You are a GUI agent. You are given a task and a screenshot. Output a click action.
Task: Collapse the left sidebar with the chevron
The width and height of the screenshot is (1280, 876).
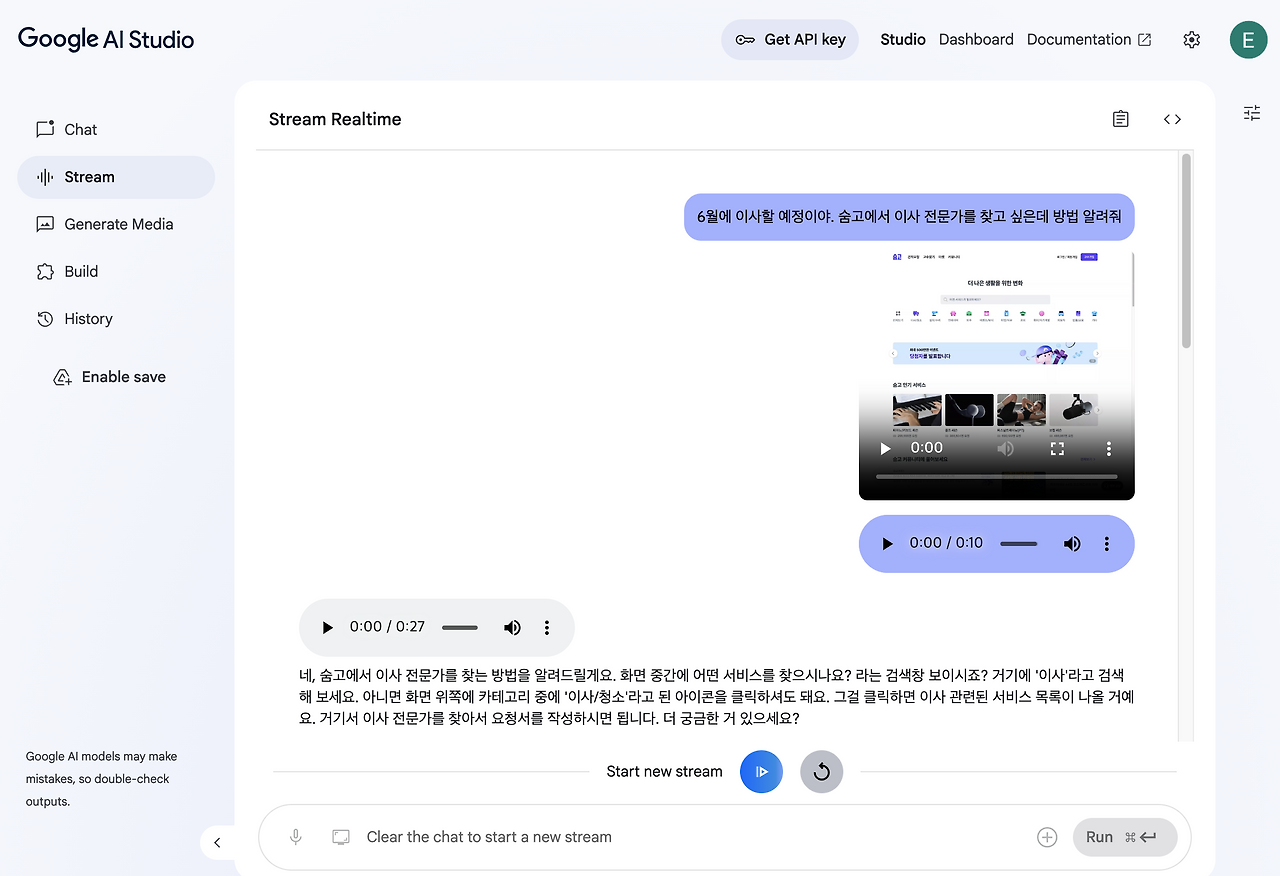coord(218,842)
